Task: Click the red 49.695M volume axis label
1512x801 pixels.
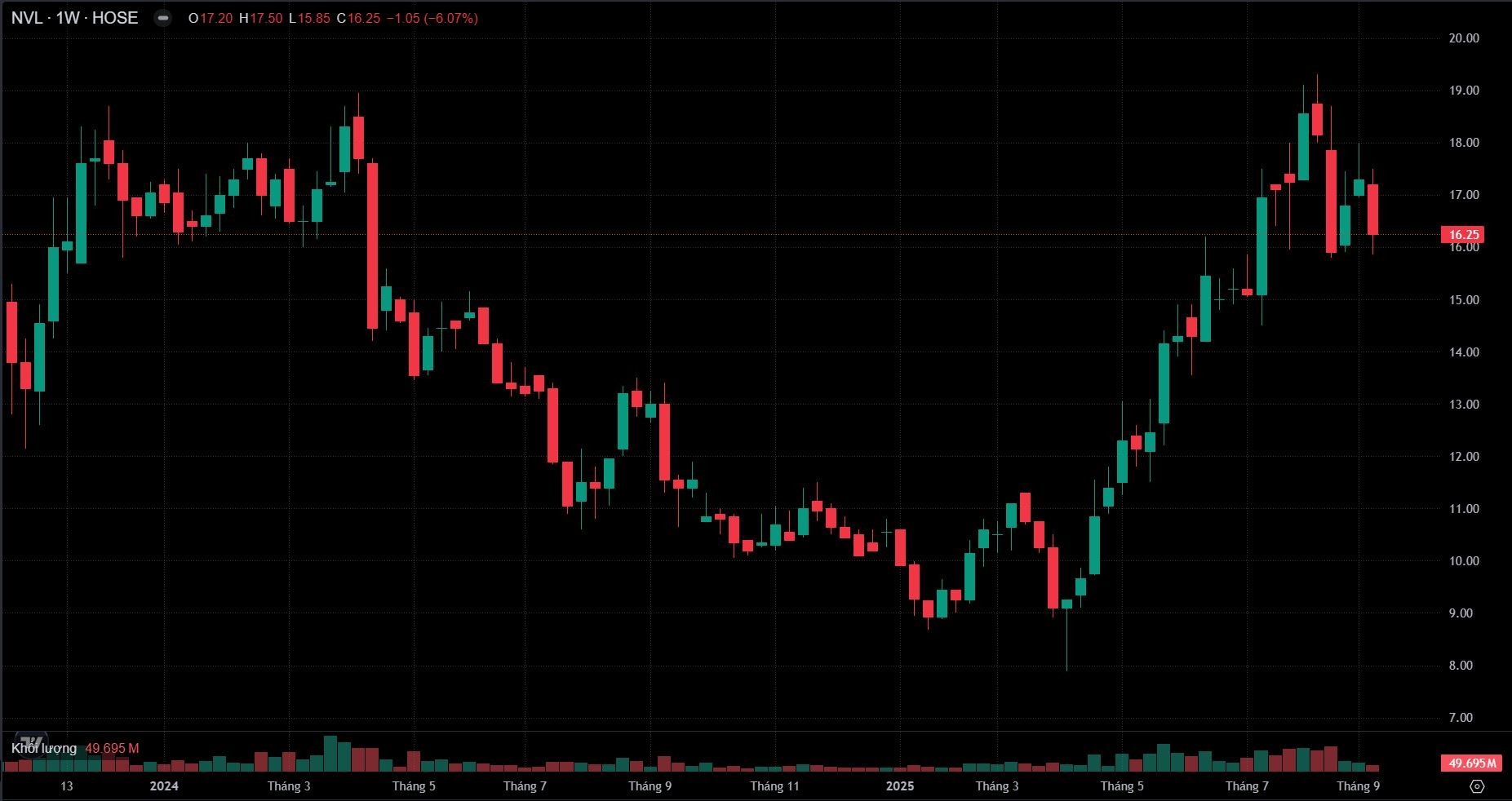Action: [x=1472, y=763]
